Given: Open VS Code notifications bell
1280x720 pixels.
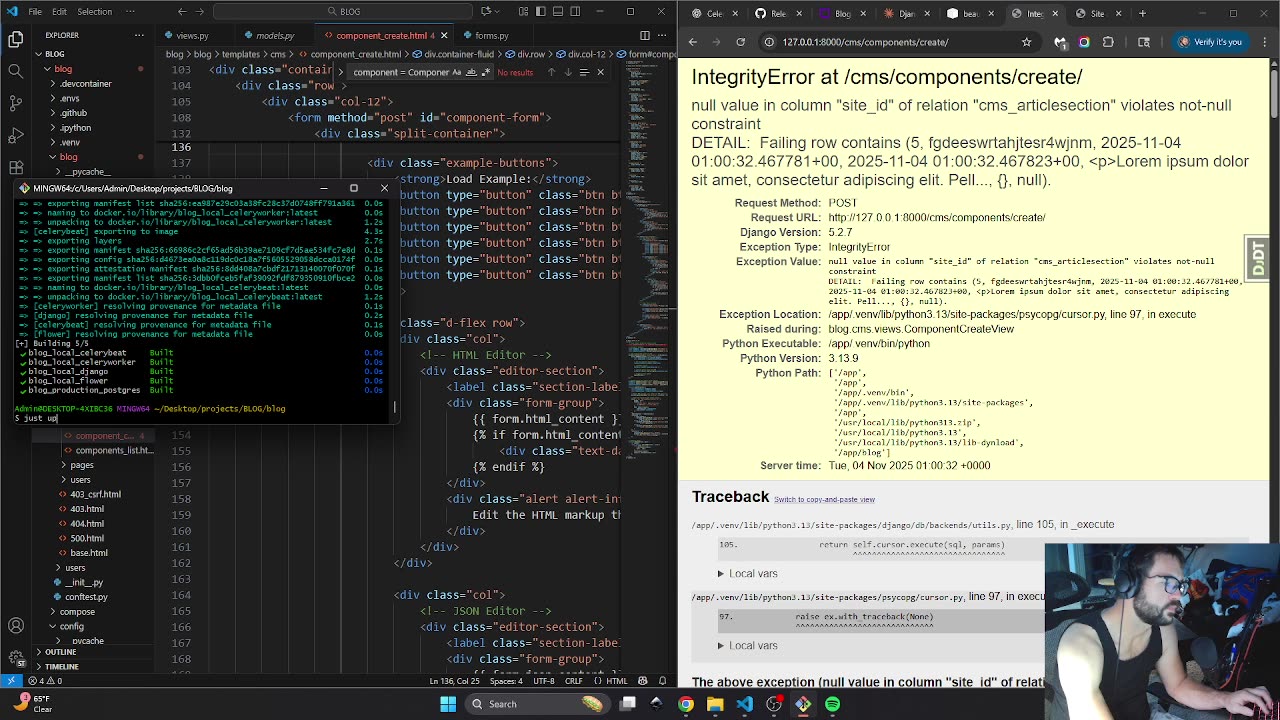Looking at the screenshot, I should pyautogui.click(x=663, y=681).
